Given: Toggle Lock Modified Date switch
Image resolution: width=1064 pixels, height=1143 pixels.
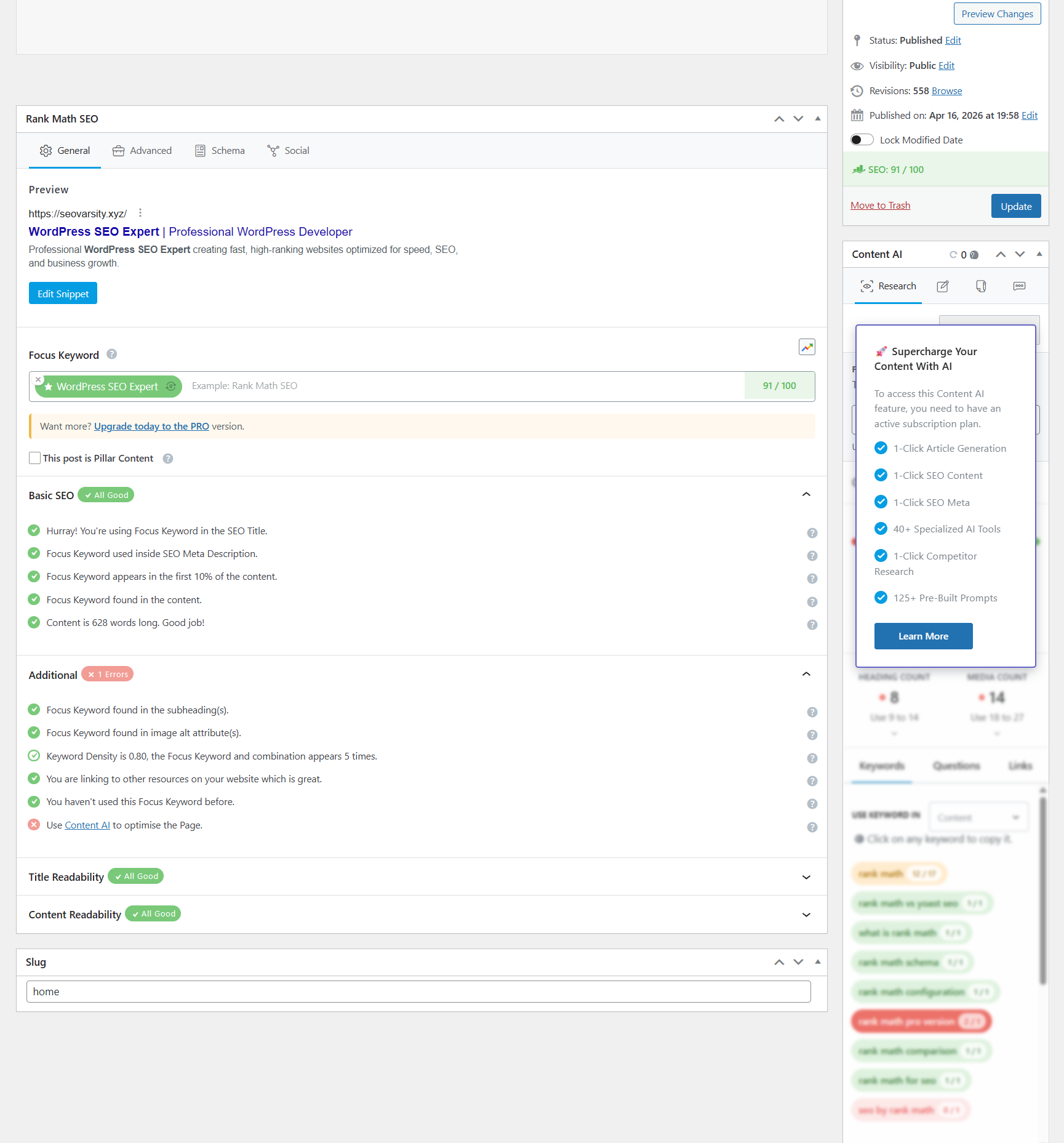Looking at the screenshot, I should pyautogui.click(x=862, y=140).
